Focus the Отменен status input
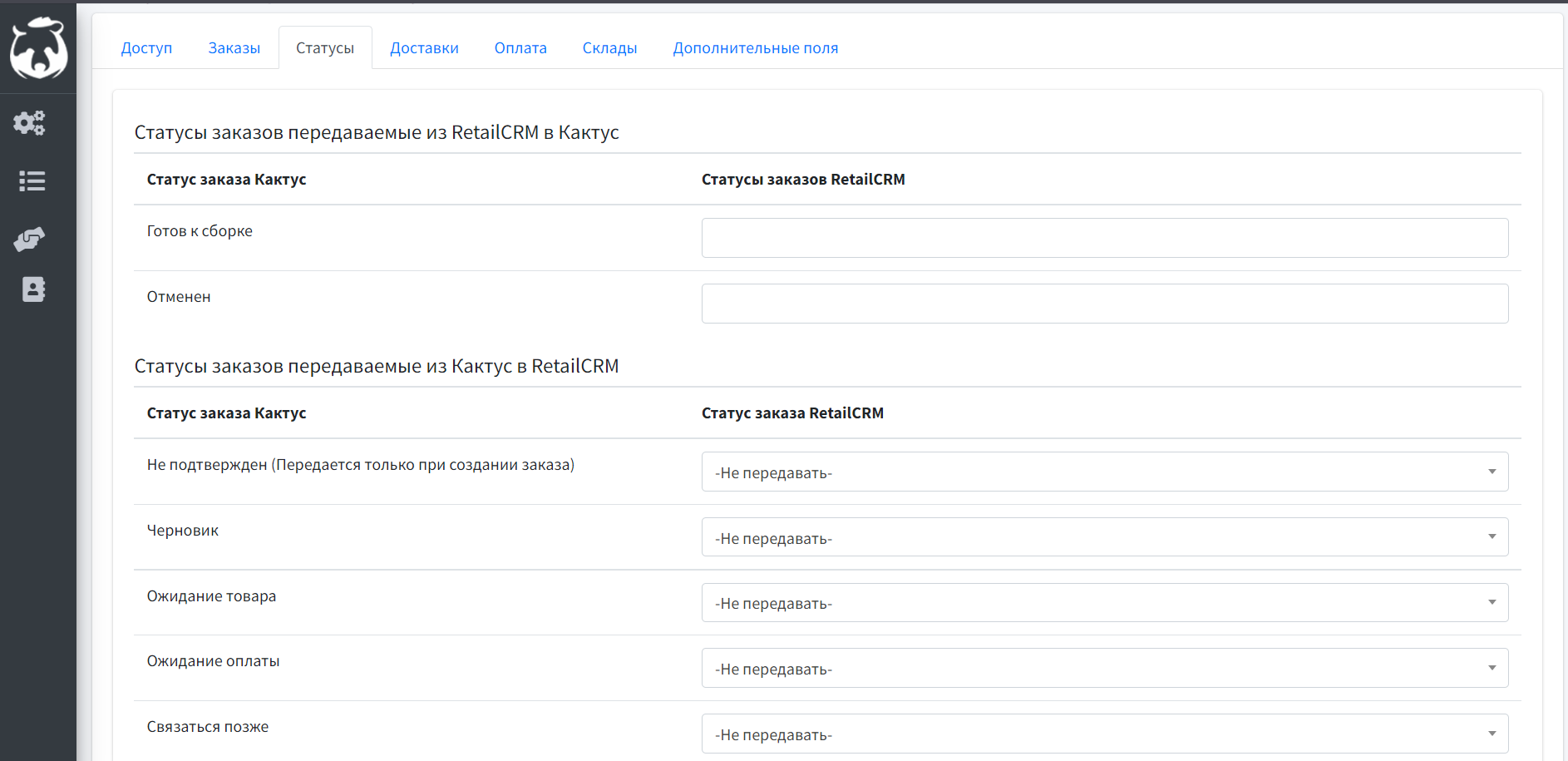 point(1105,304)
